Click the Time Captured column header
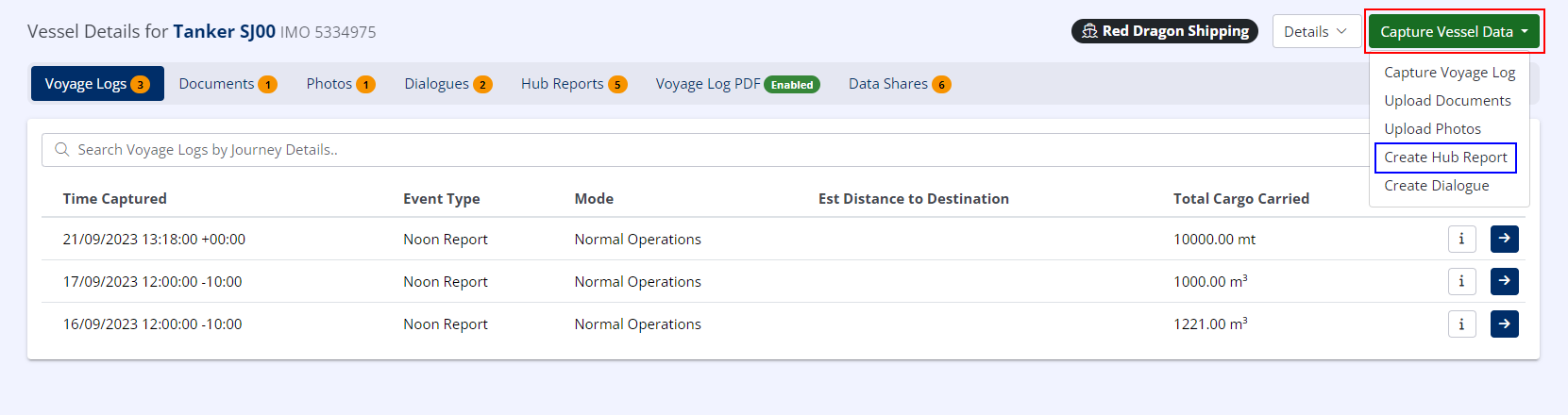 pos(115,199)
